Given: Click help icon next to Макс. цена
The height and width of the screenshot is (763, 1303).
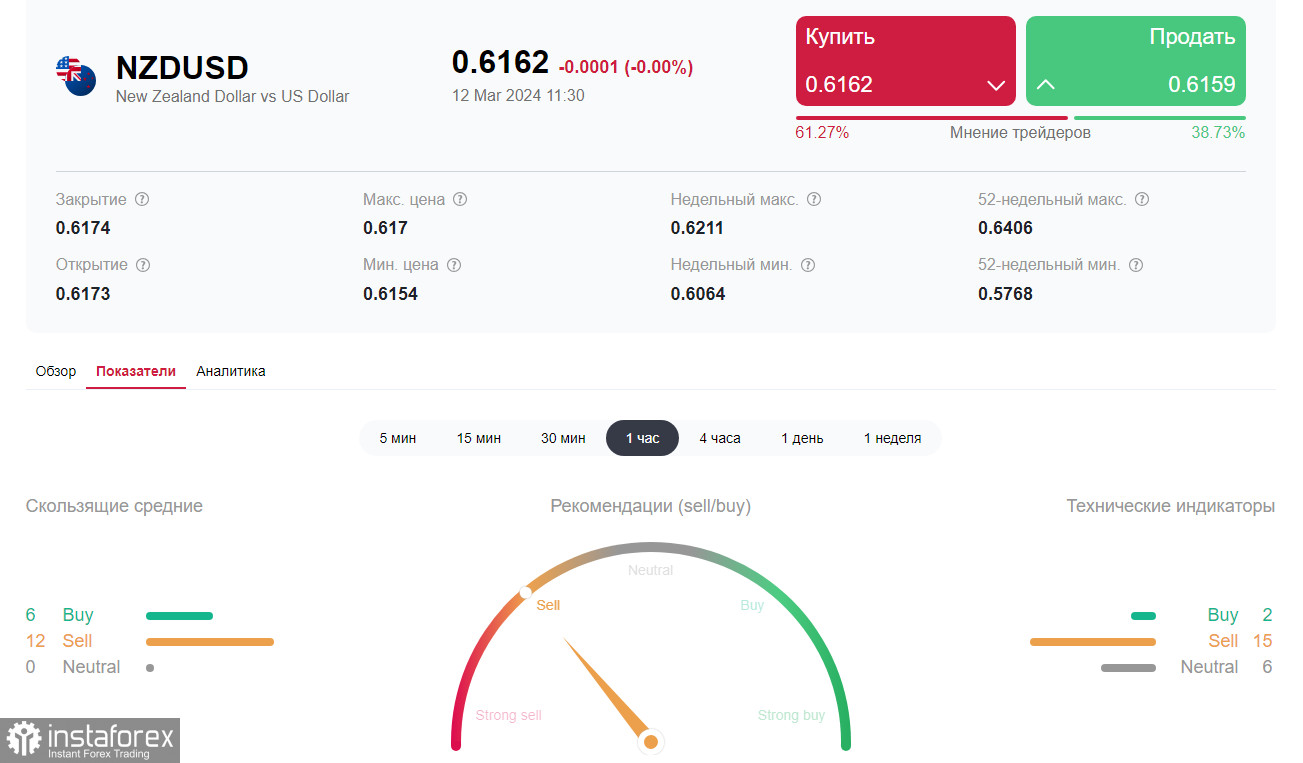Looking at the screenshot, I should (x=460, y=199).
